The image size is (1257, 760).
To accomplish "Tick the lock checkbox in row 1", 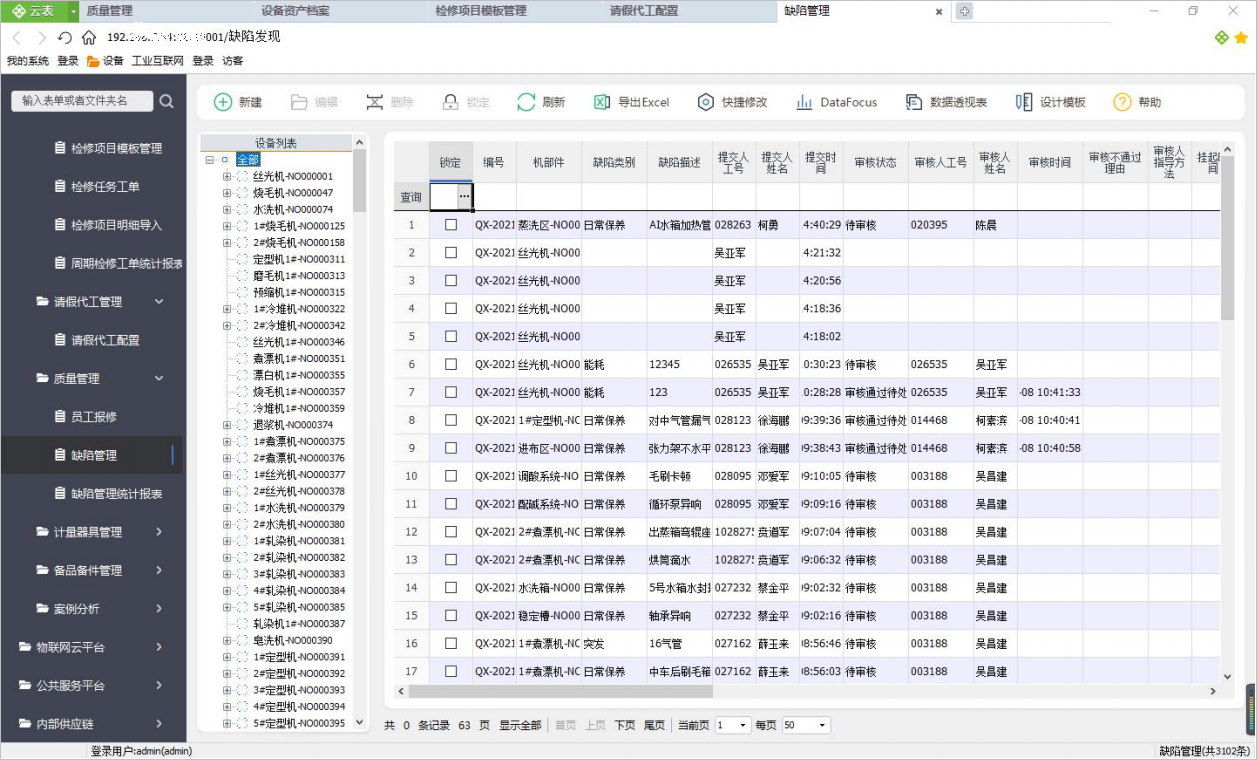I will point(451,225).
